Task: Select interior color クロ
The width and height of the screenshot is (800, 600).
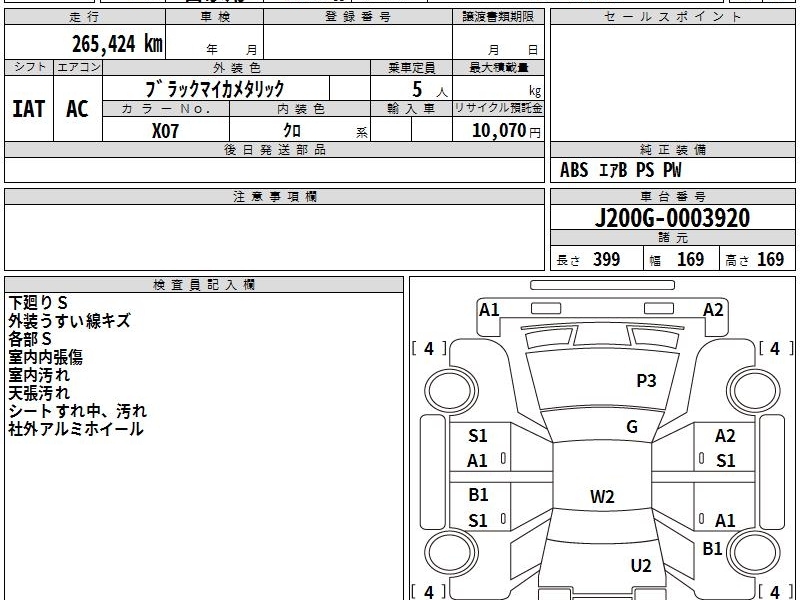Action: 292,131
